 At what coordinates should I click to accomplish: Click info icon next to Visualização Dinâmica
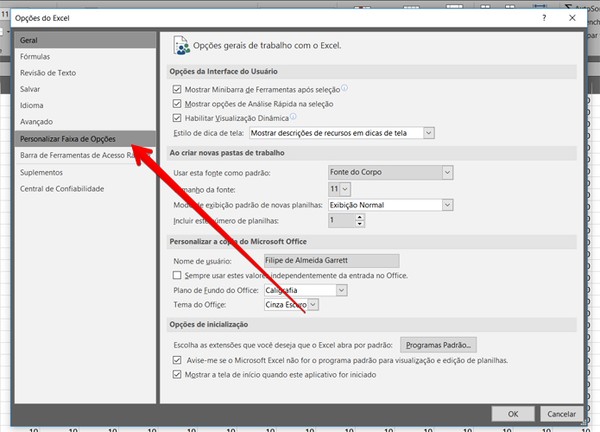coord(293,116)
